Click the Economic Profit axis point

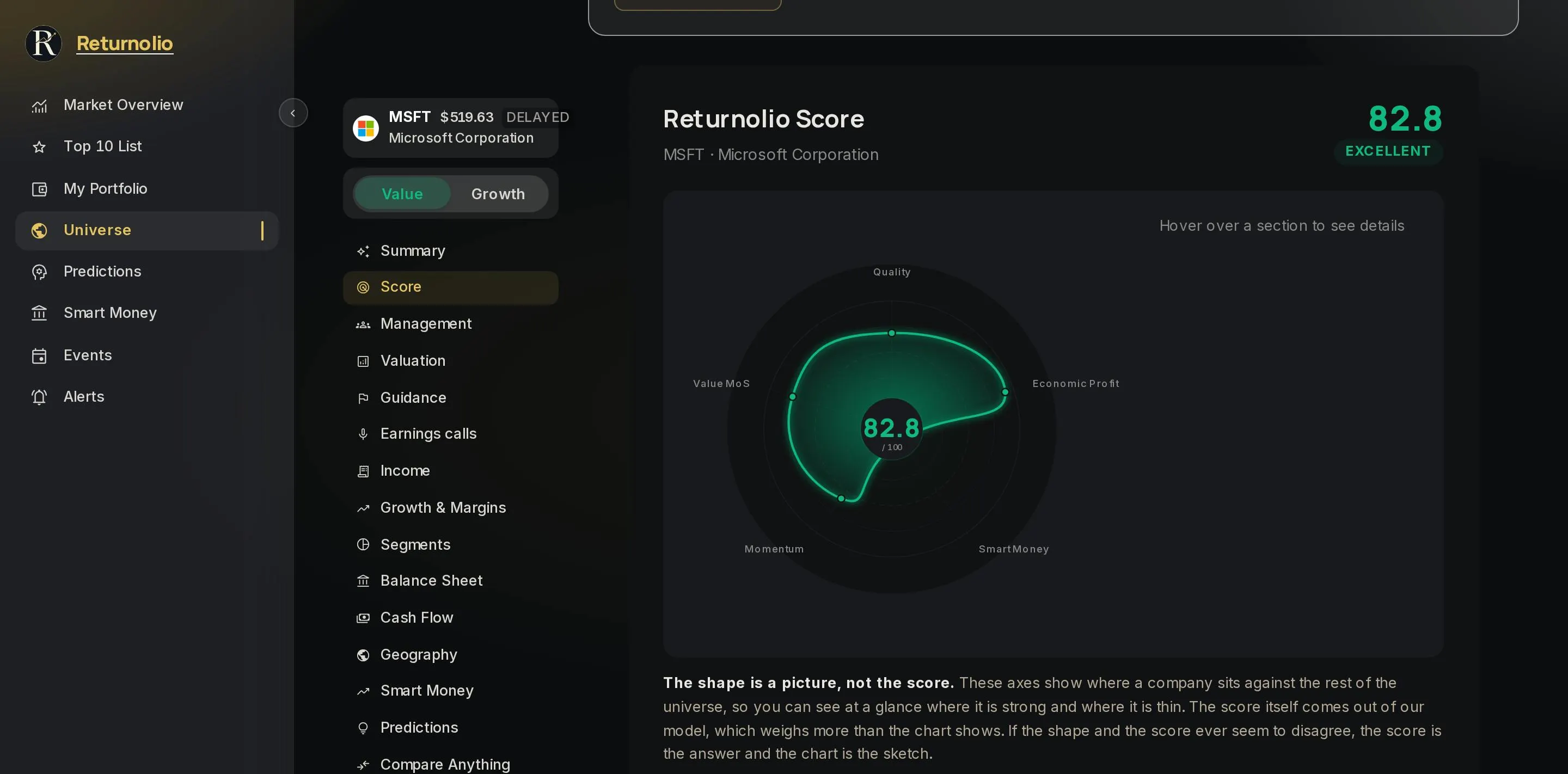[x=1005, y=392]
